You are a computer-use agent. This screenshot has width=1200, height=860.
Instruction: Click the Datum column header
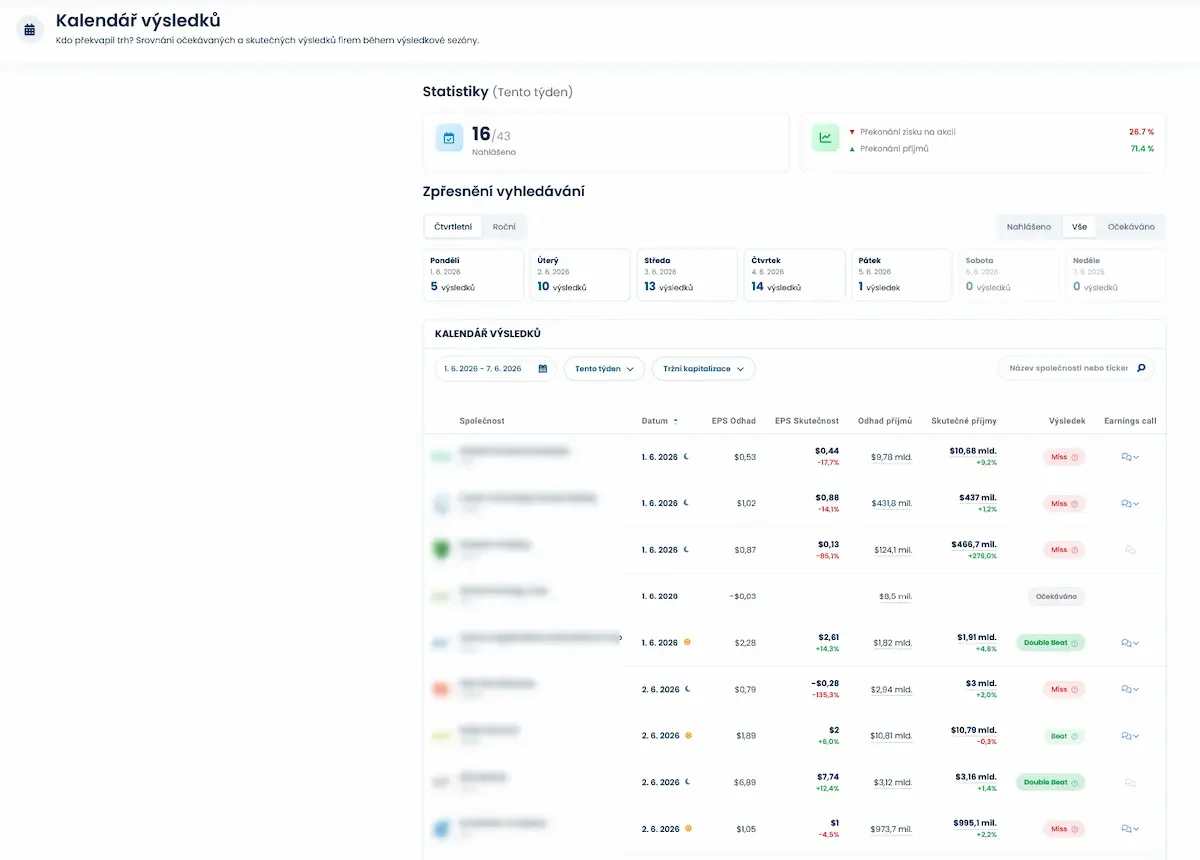click(x=654, y=421)
